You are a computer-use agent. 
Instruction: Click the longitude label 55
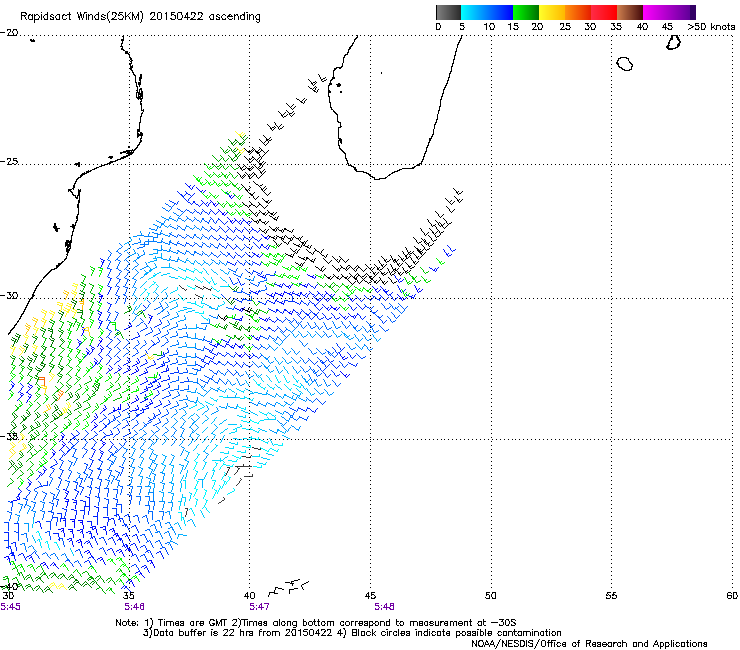coord(612,596)
